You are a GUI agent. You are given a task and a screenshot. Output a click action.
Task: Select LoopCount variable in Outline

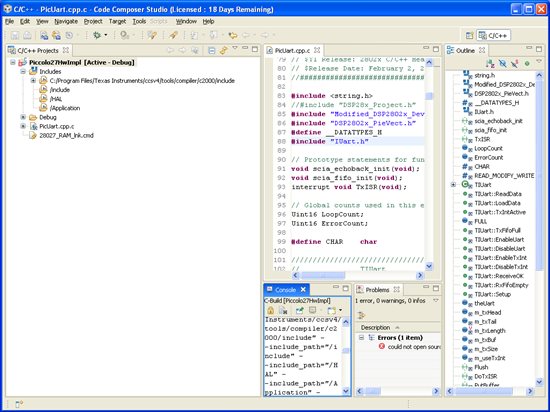pos(488,148)
